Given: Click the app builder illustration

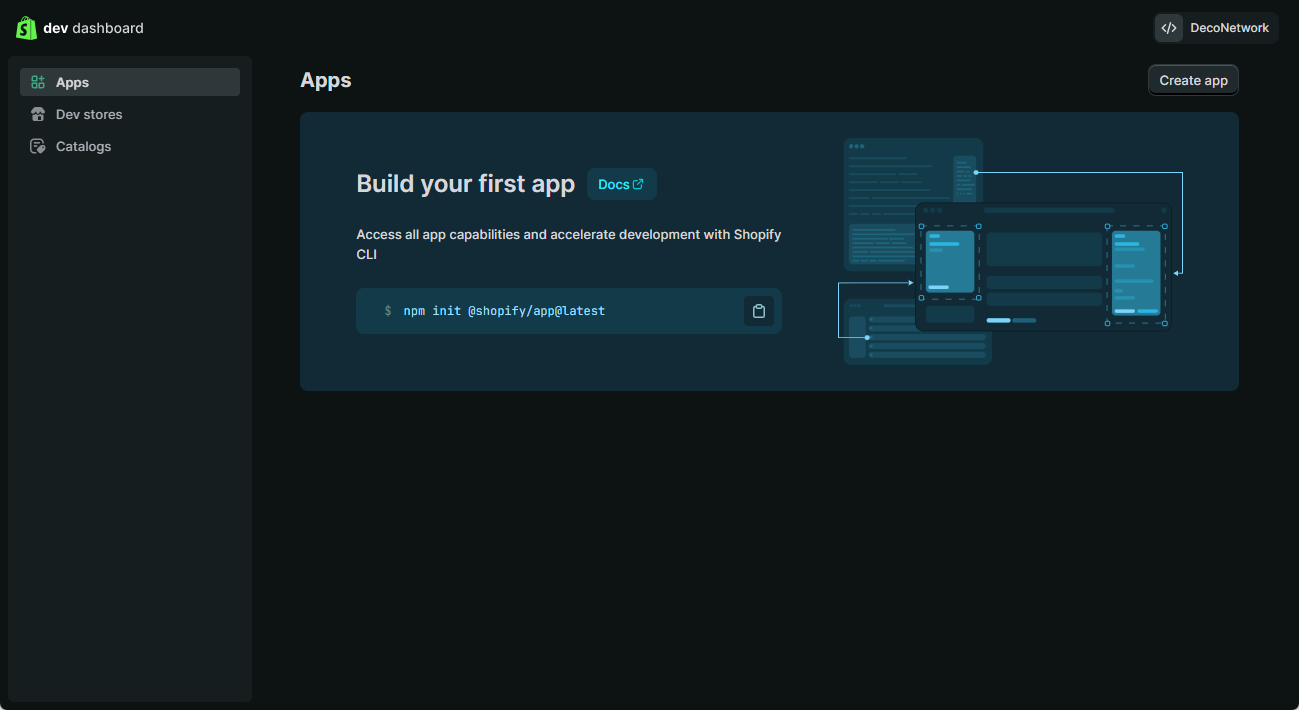Looking at the screenshot, I should pos(1010,251).
